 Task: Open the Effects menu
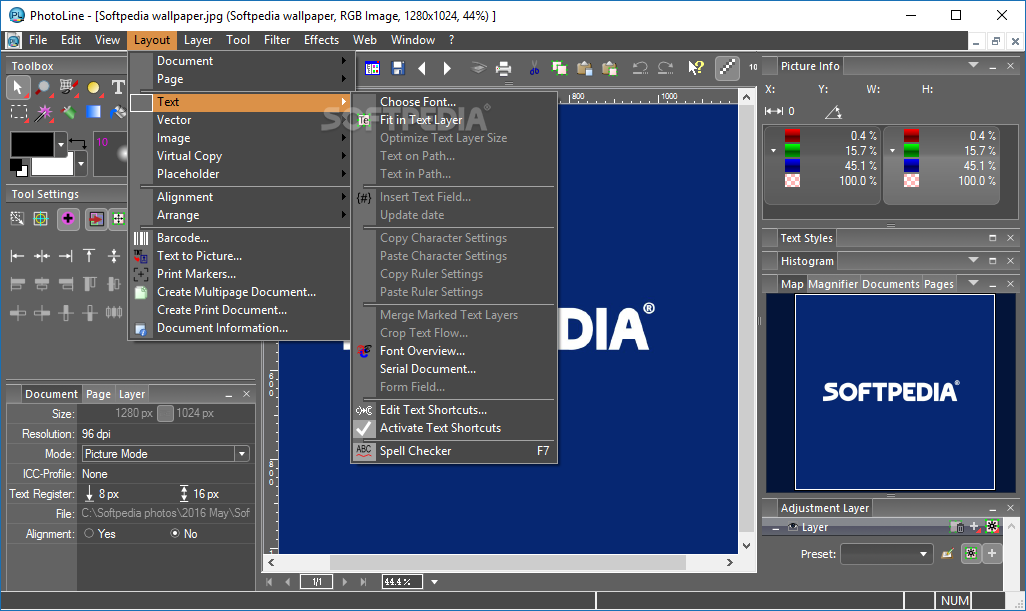[x=321, y=40]
